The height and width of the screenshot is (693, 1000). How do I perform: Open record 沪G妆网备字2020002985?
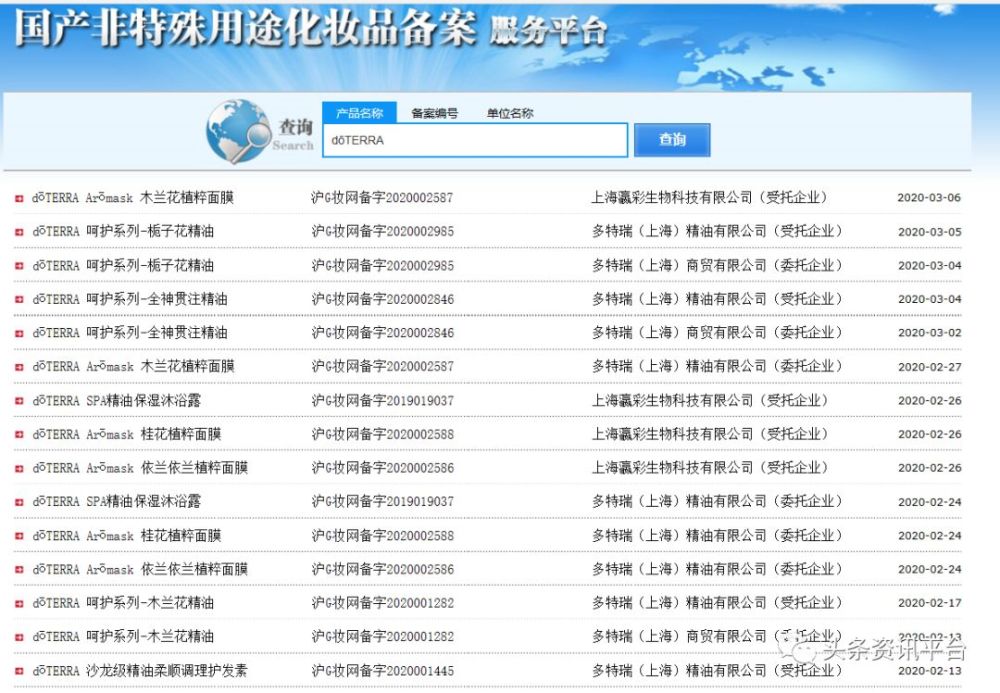tap(384, 232)
